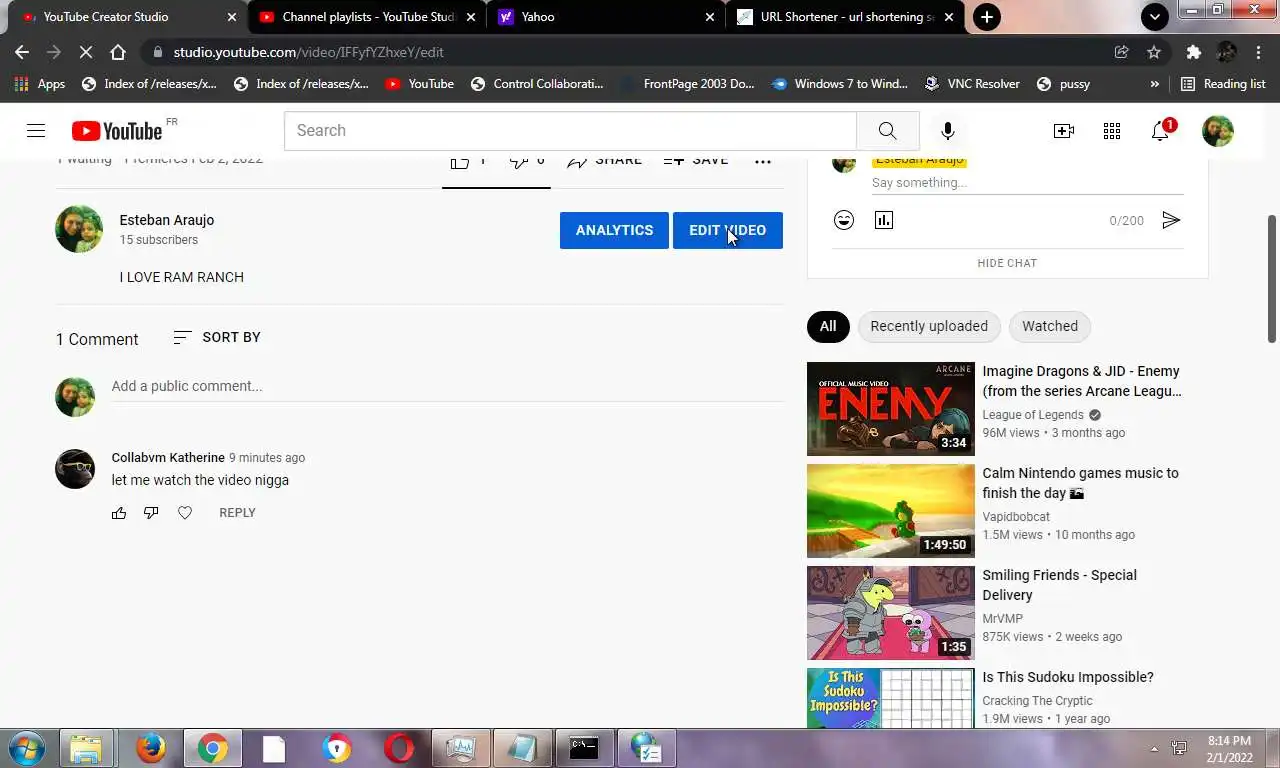Screen dimensions: 1280x768
Task: Open the Apps bookmark shortcut
Action: point(40,84)
